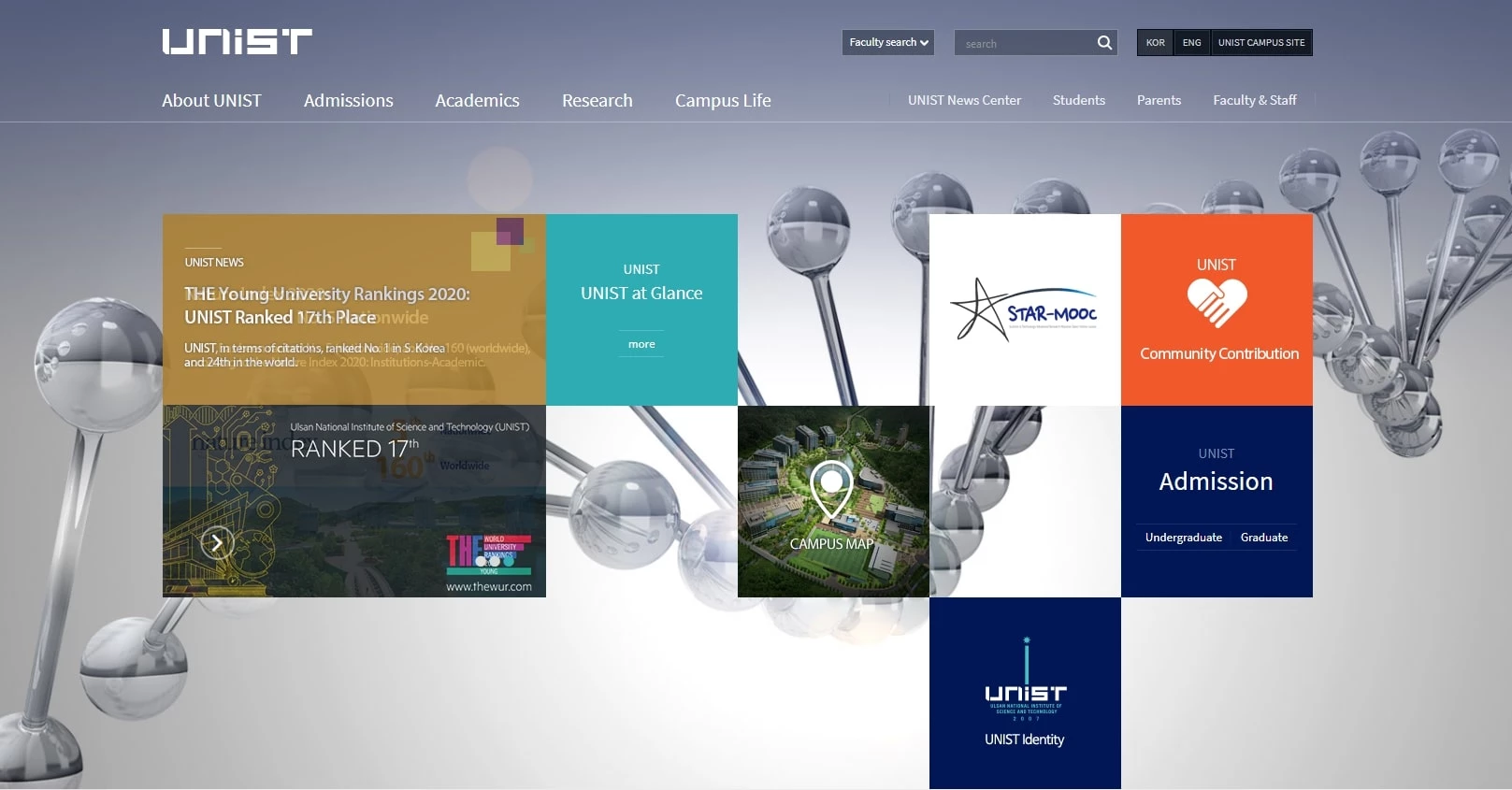Image resolution: width=1512 pixels, height=790 pixels.
Task: Click the THE World University Rankings logo
Action: 488,553
